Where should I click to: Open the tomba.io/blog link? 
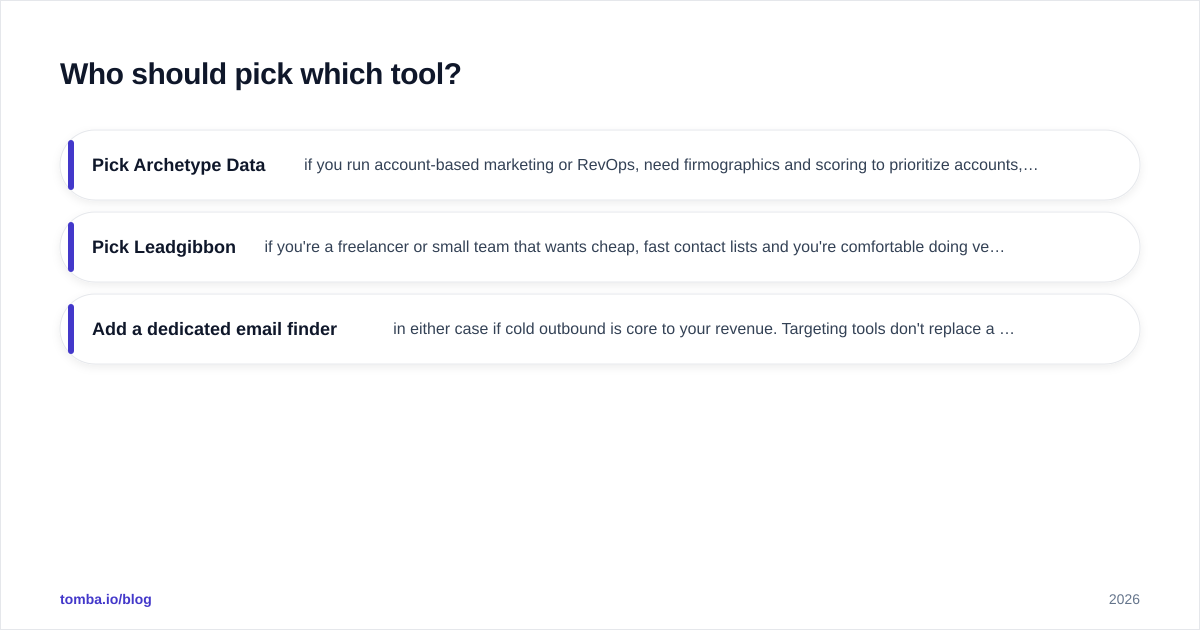click(106, 599)
